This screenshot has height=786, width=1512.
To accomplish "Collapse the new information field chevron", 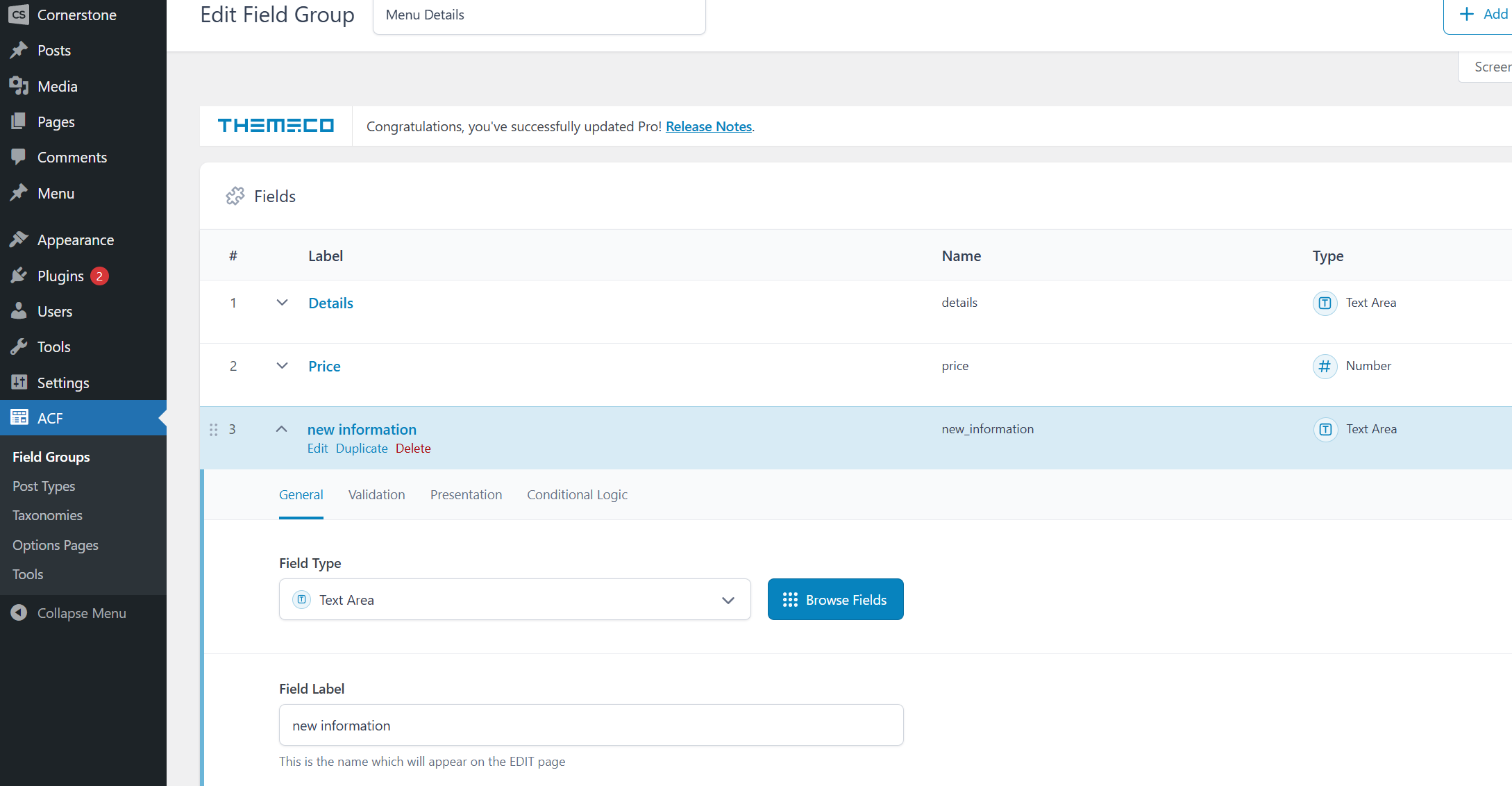I will pos(281,429).
